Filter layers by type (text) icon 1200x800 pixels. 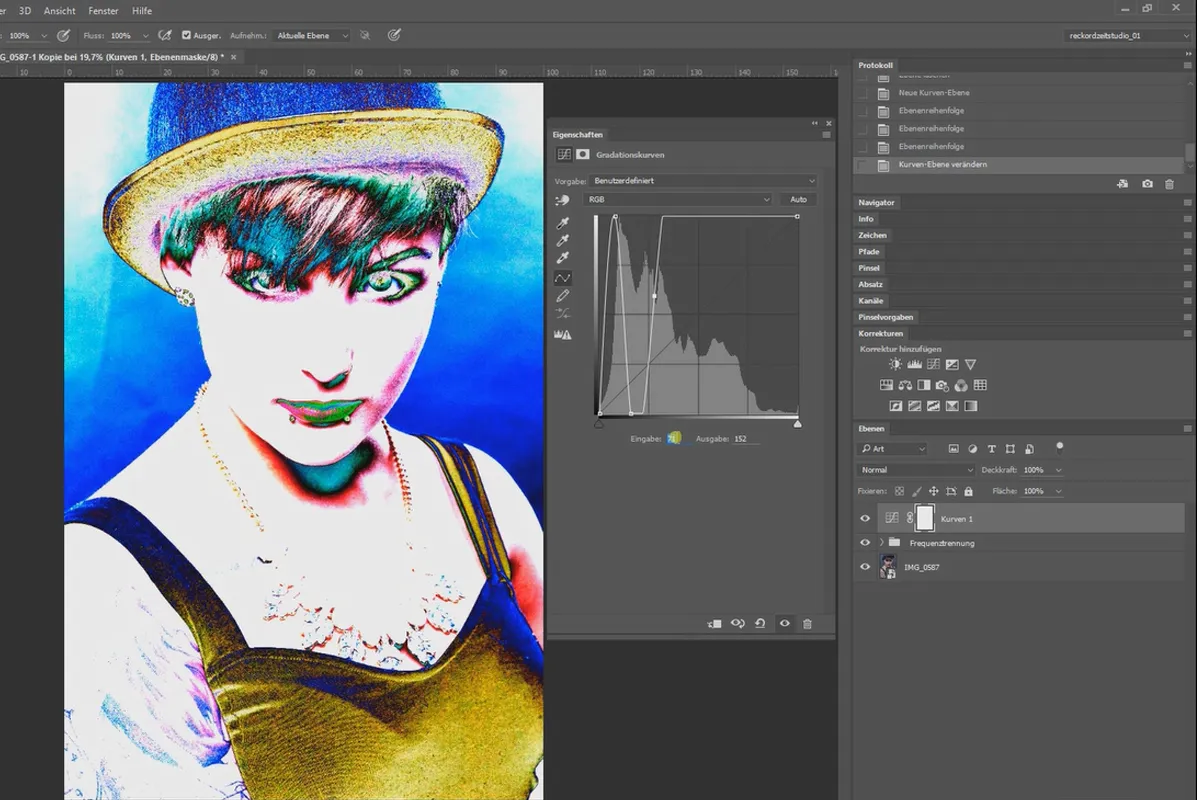991,449
